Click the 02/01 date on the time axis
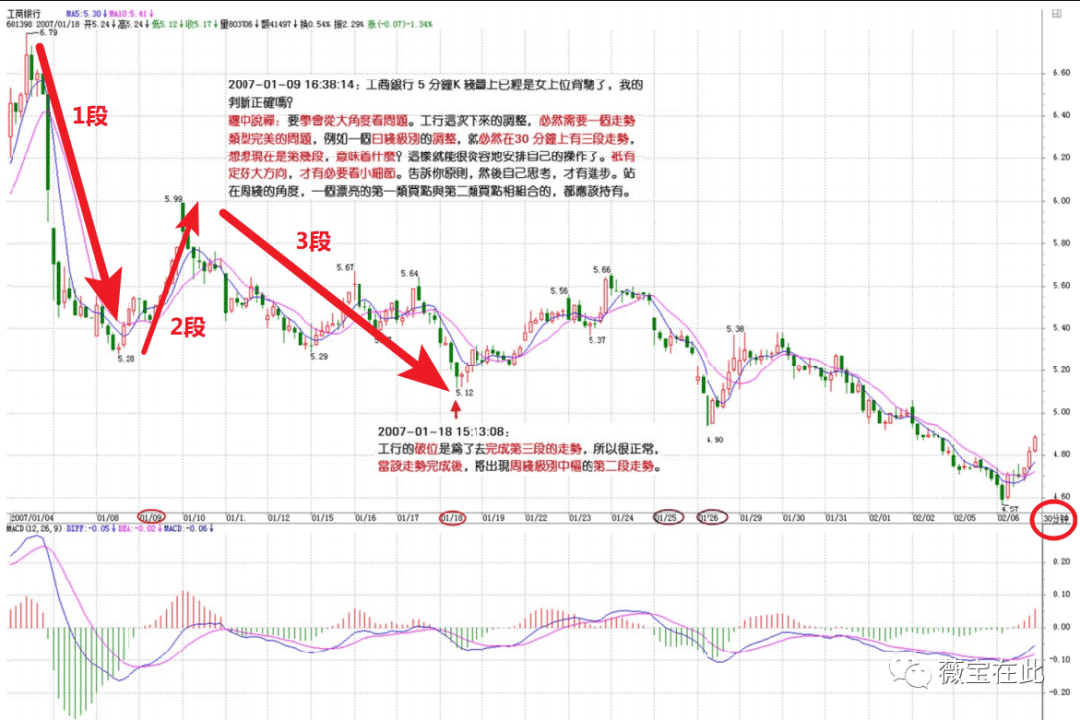The image size is (1080, 720). pyautogui.click(x=880, y=517)
